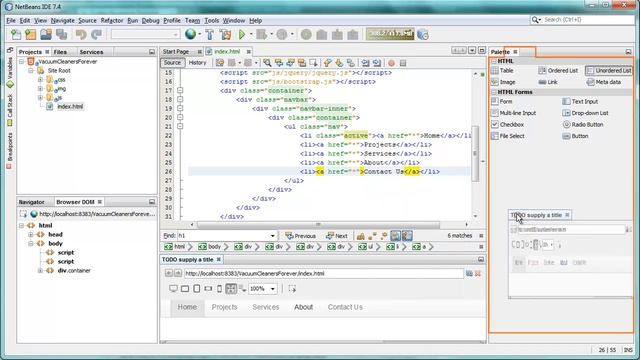Click the memory usage garbage collection bar

tap(390, 34)
